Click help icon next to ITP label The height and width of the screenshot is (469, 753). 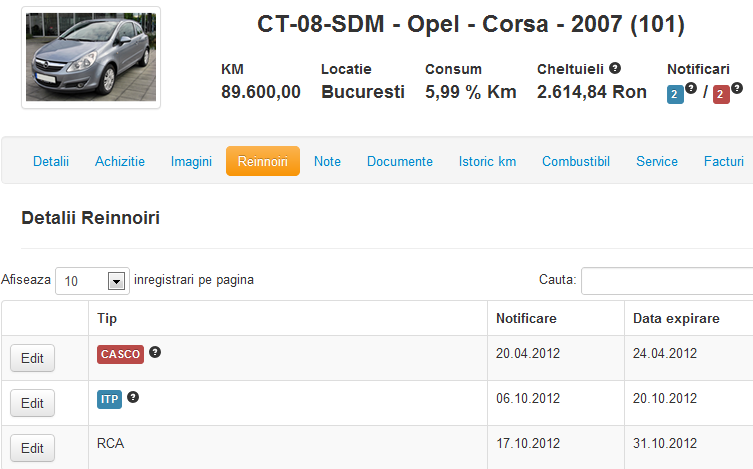pyautogui.click(x=133, y=397)
